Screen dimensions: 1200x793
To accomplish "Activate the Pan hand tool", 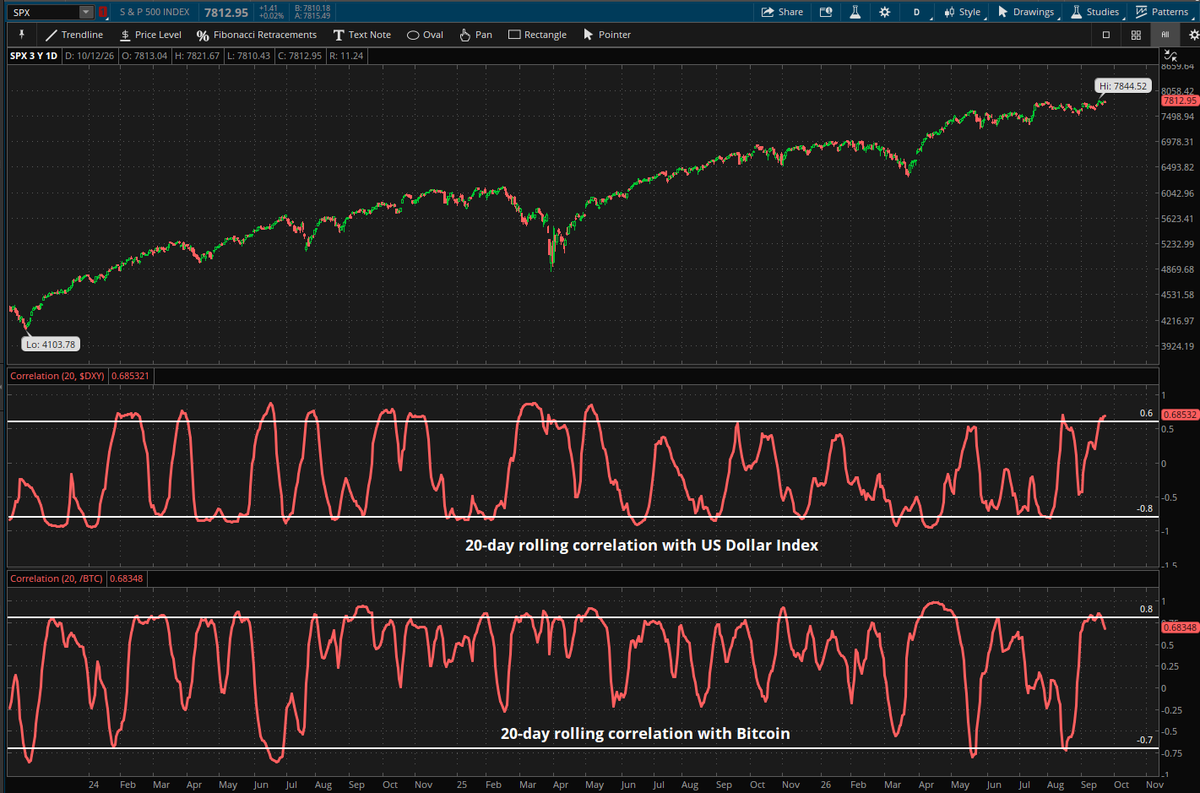I will tap(475, 34).
